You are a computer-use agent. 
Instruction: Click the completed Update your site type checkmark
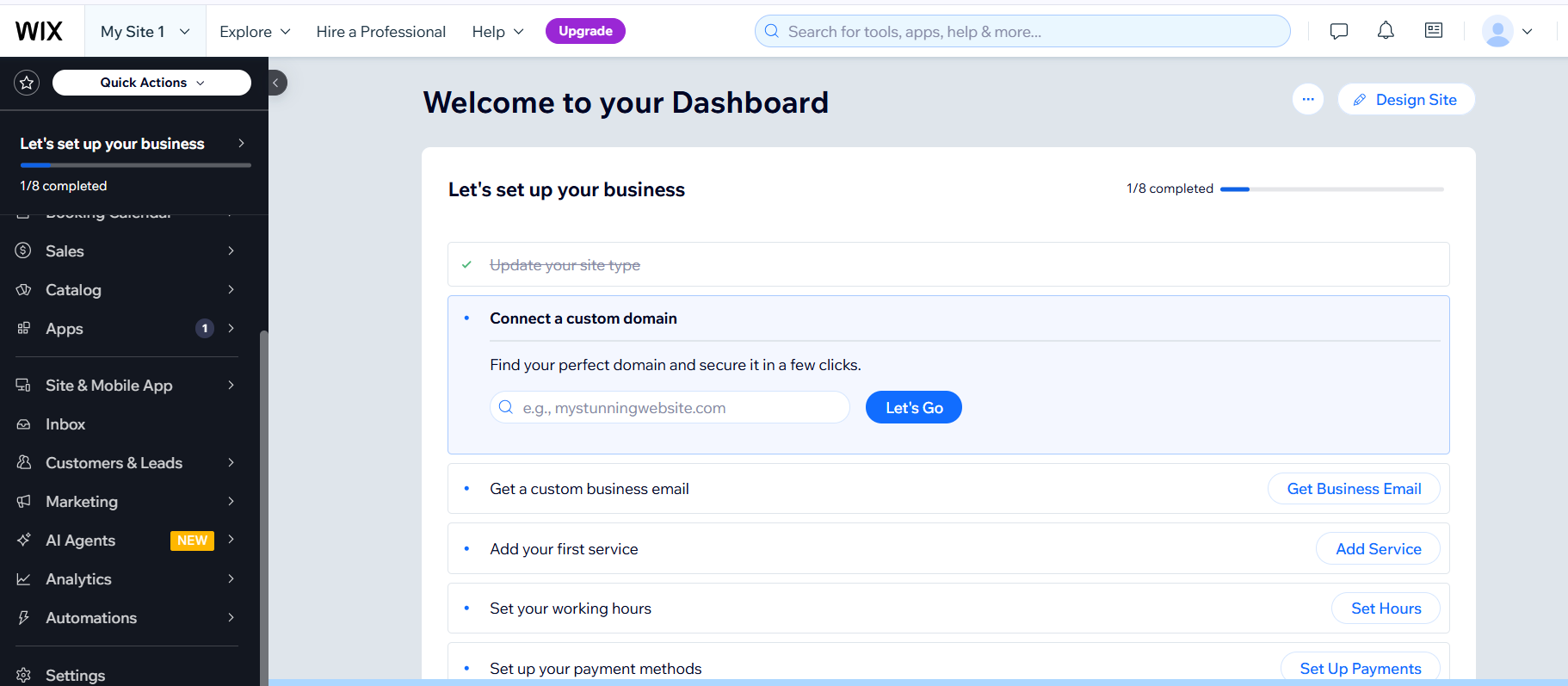coord(466,265)
